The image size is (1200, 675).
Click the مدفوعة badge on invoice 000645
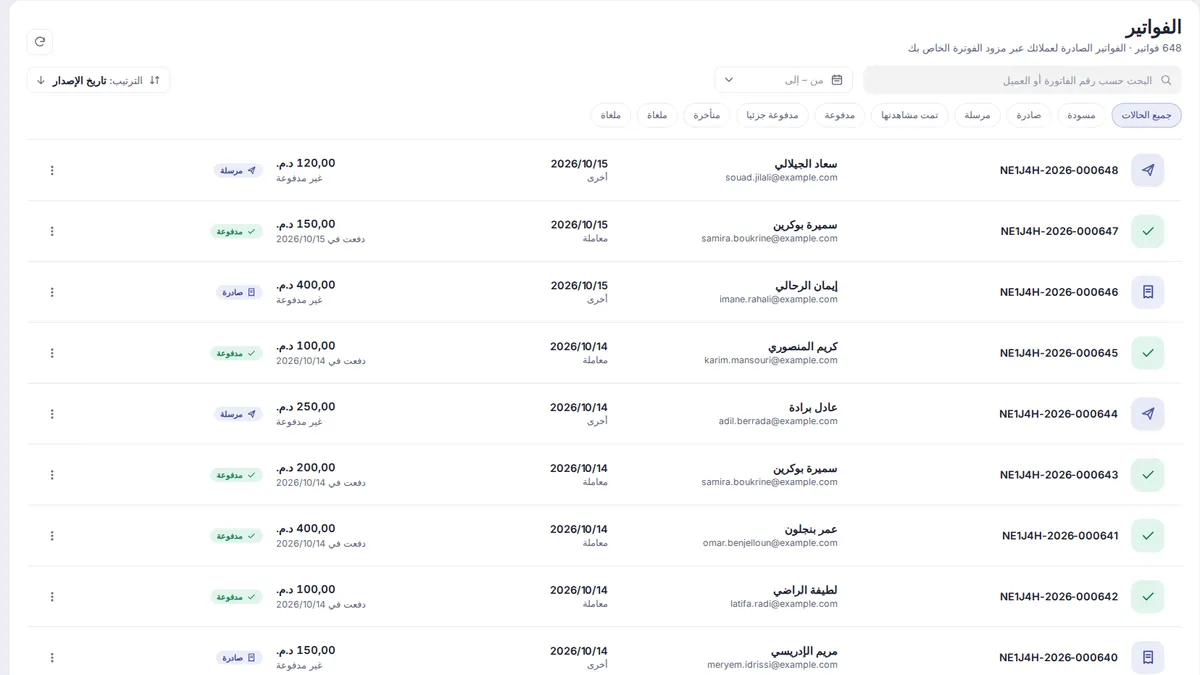pyautogui.click(x=236, y=354)
